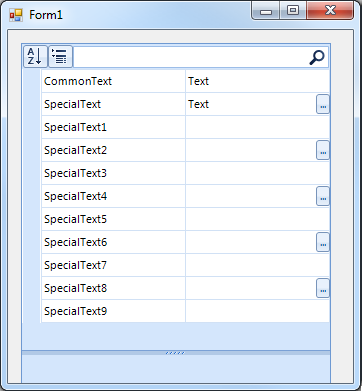The width and height of the screenshot is (362, 391).
Task: Click inside the property search box
Action: [190, 57]
